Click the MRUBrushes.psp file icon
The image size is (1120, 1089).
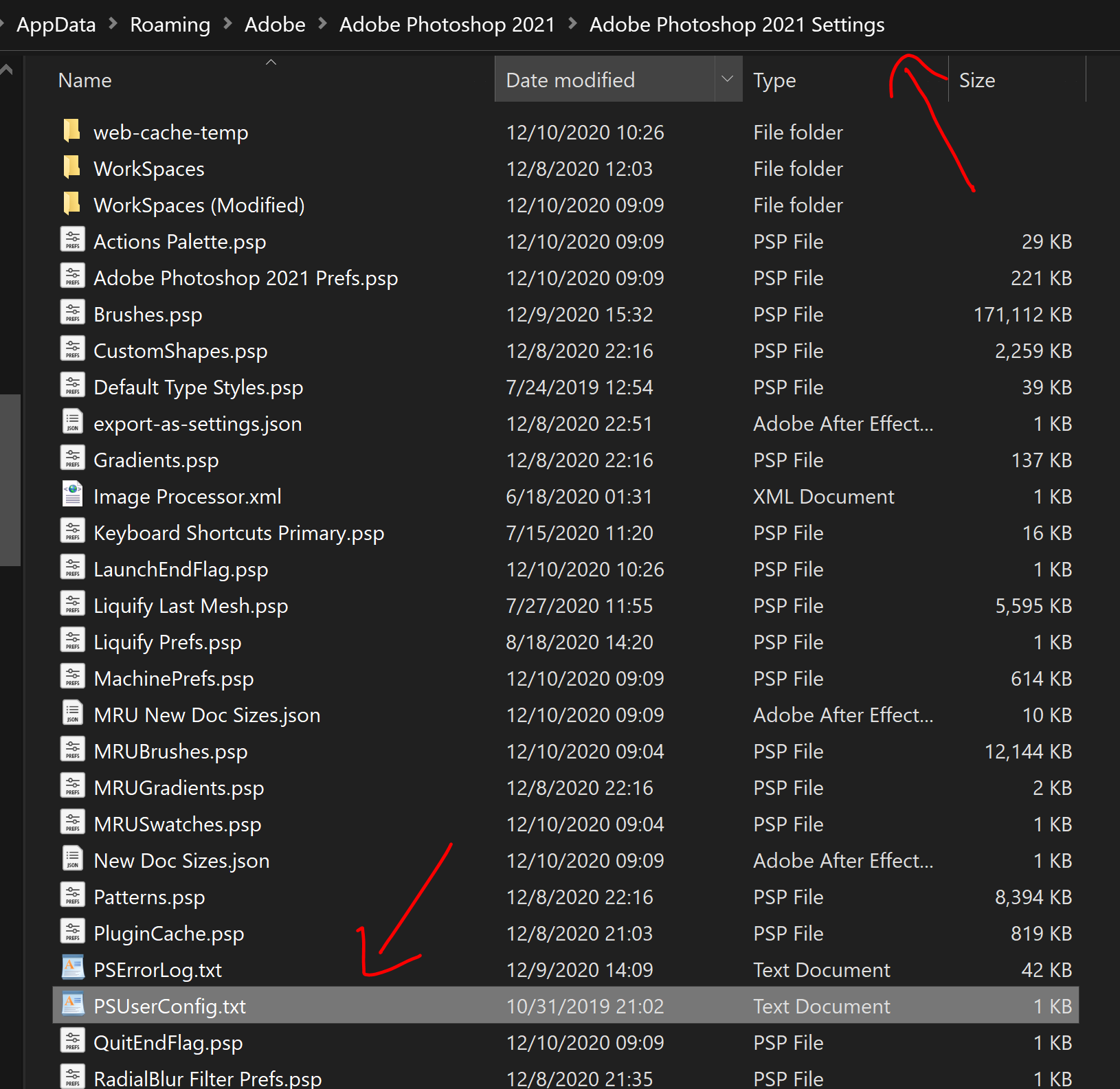73,749
